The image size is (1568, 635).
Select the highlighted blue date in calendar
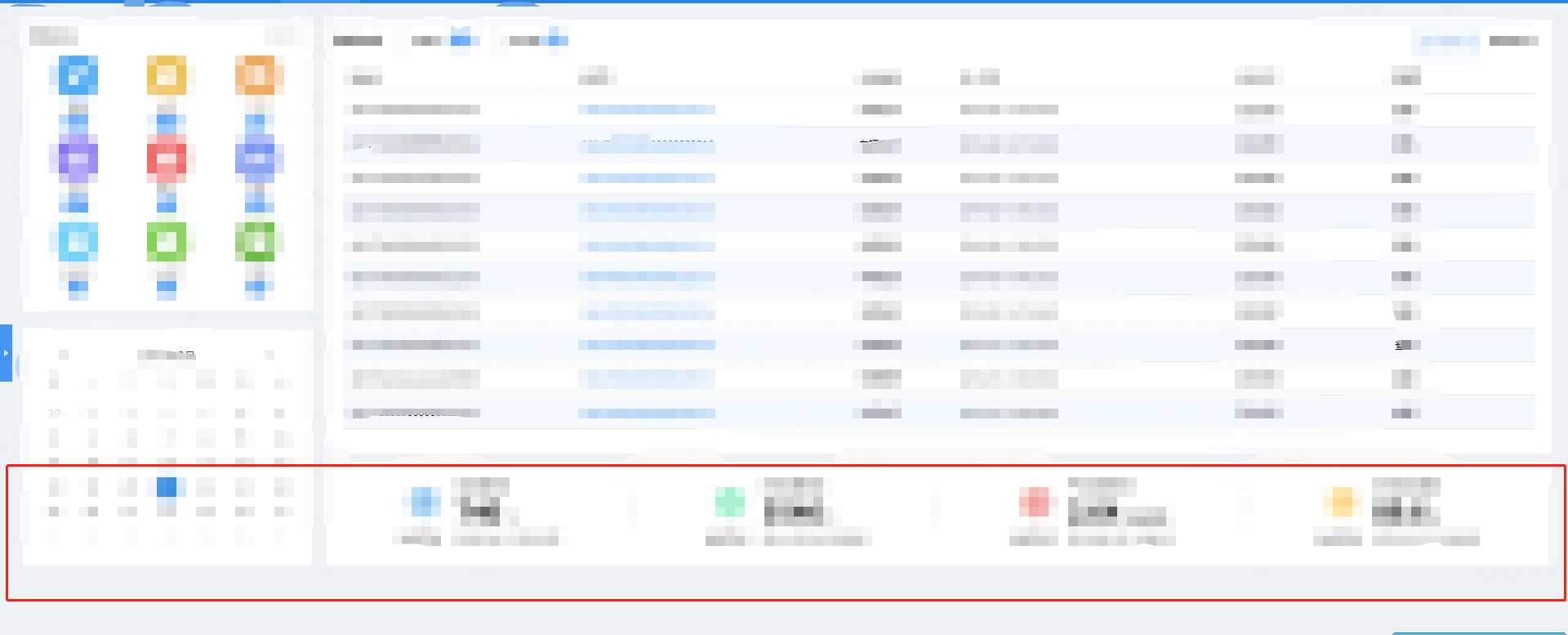tap(167, 487)
